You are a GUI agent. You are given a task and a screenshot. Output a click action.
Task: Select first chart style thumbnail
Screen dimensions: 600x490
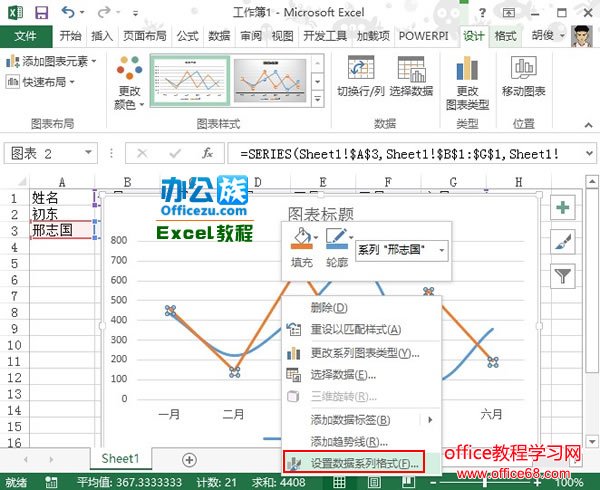[191, 81]
